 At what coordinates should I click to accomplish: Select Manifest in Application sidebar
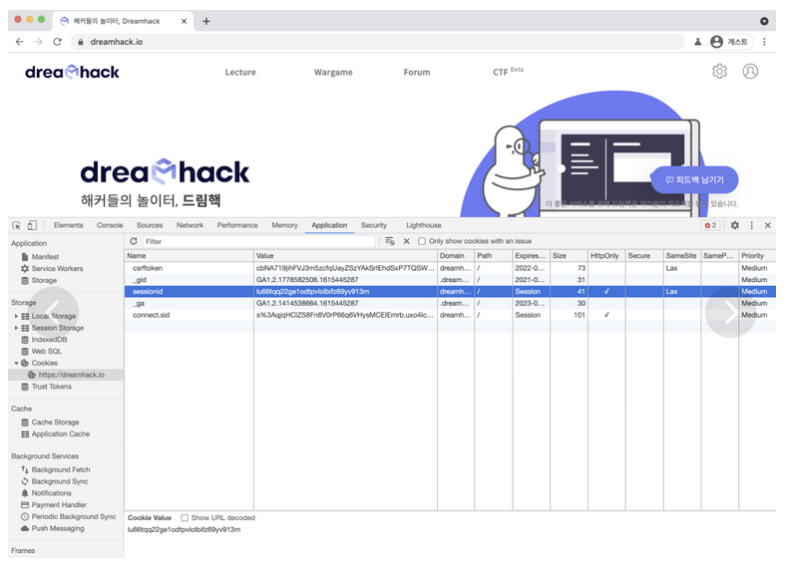coord(45,257)
